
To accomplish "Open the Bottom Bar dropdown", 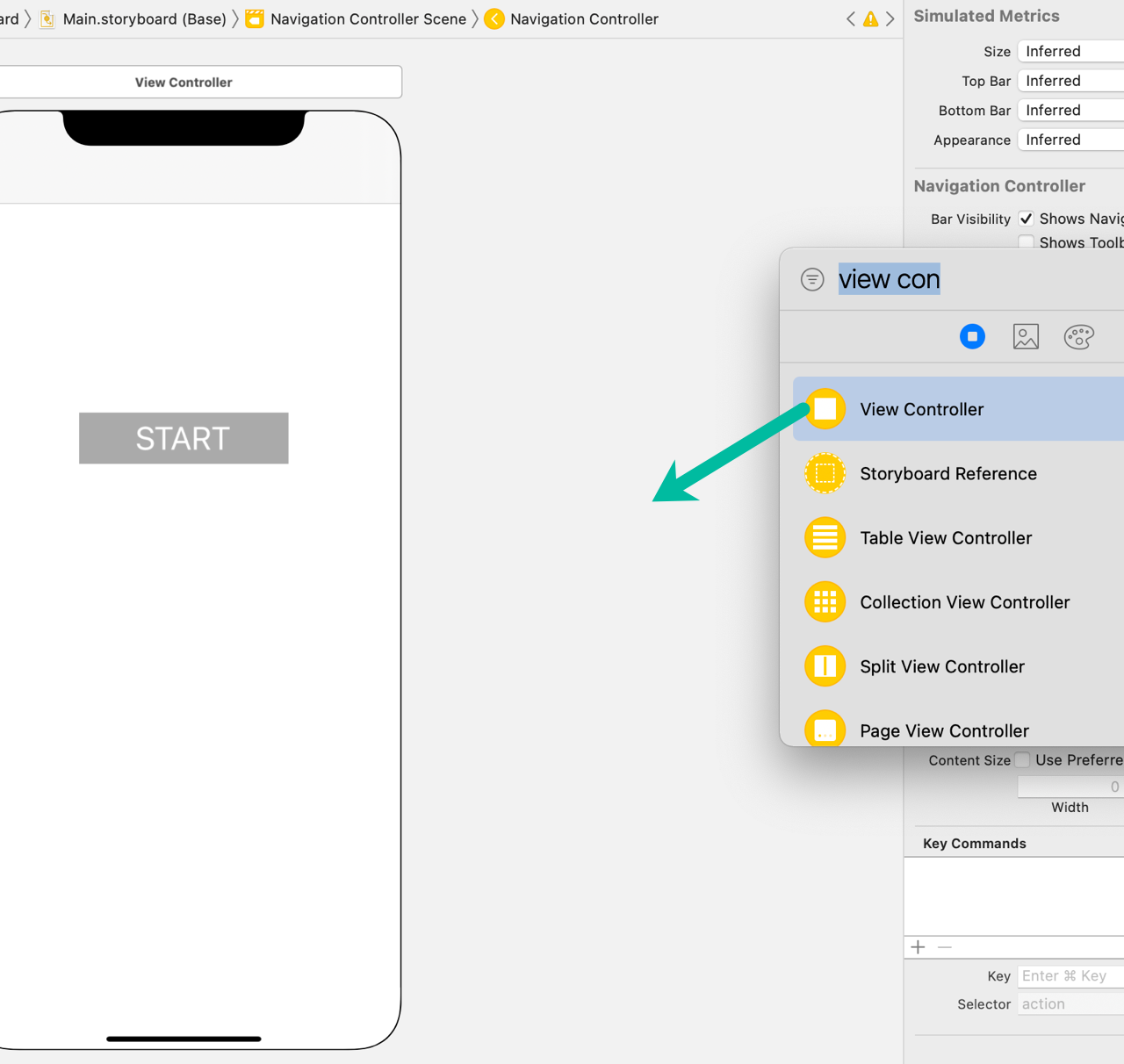I will click(1070, 110).
